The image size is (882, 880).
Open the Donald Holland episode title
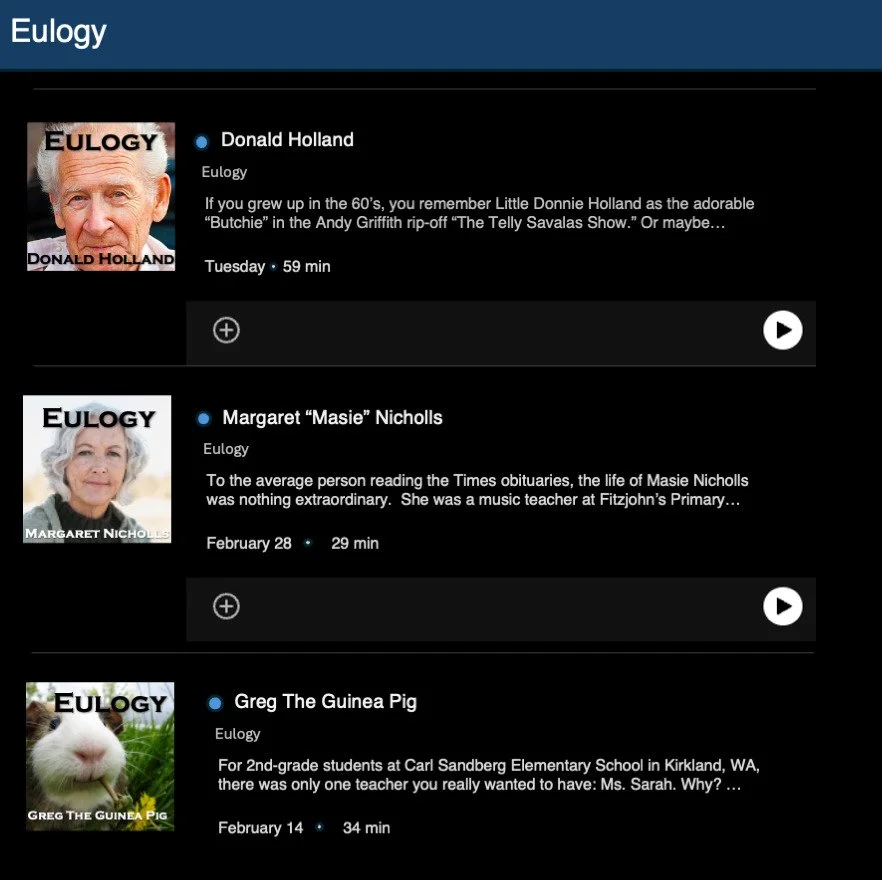pos(287,140)
